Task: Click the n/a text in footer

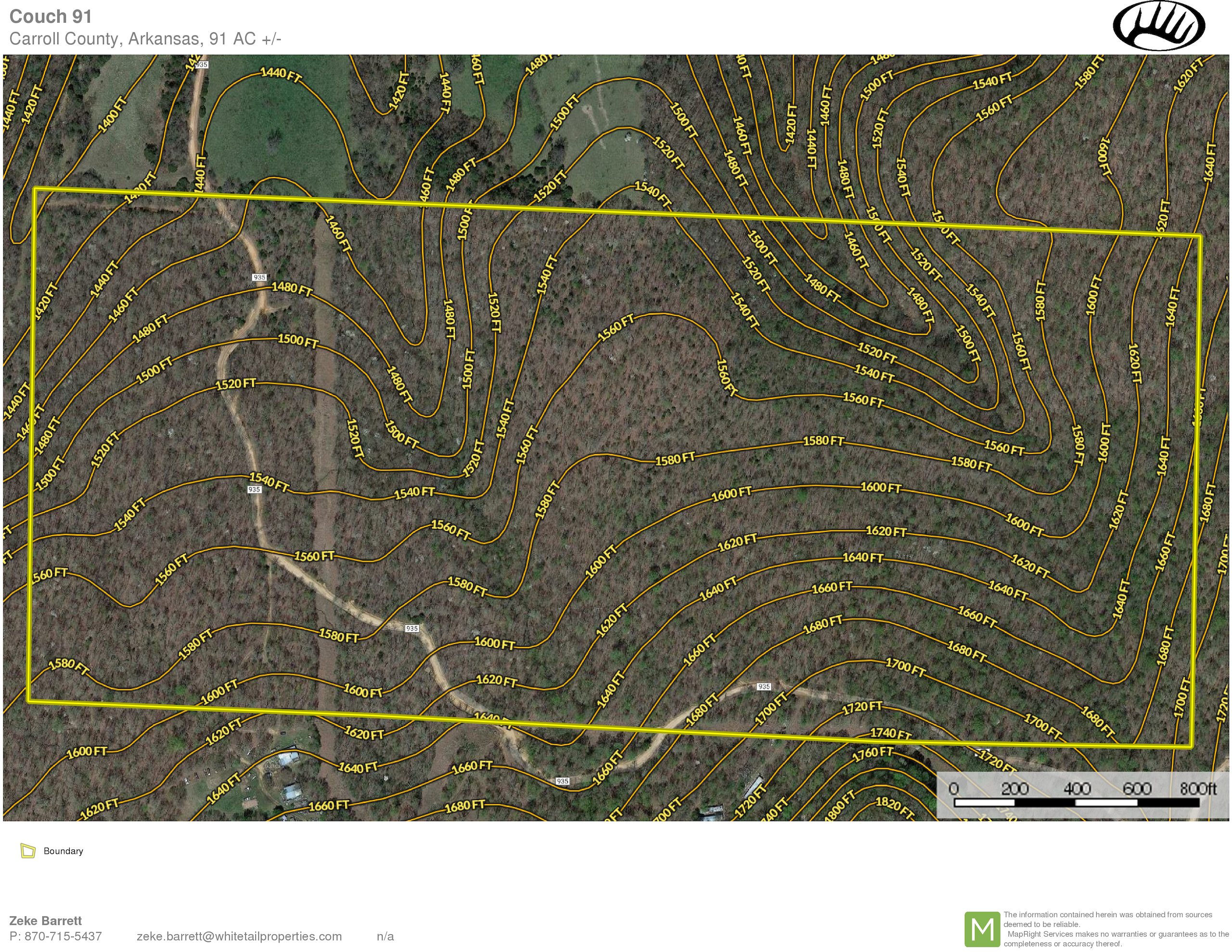Action: [x=385, y=936]
